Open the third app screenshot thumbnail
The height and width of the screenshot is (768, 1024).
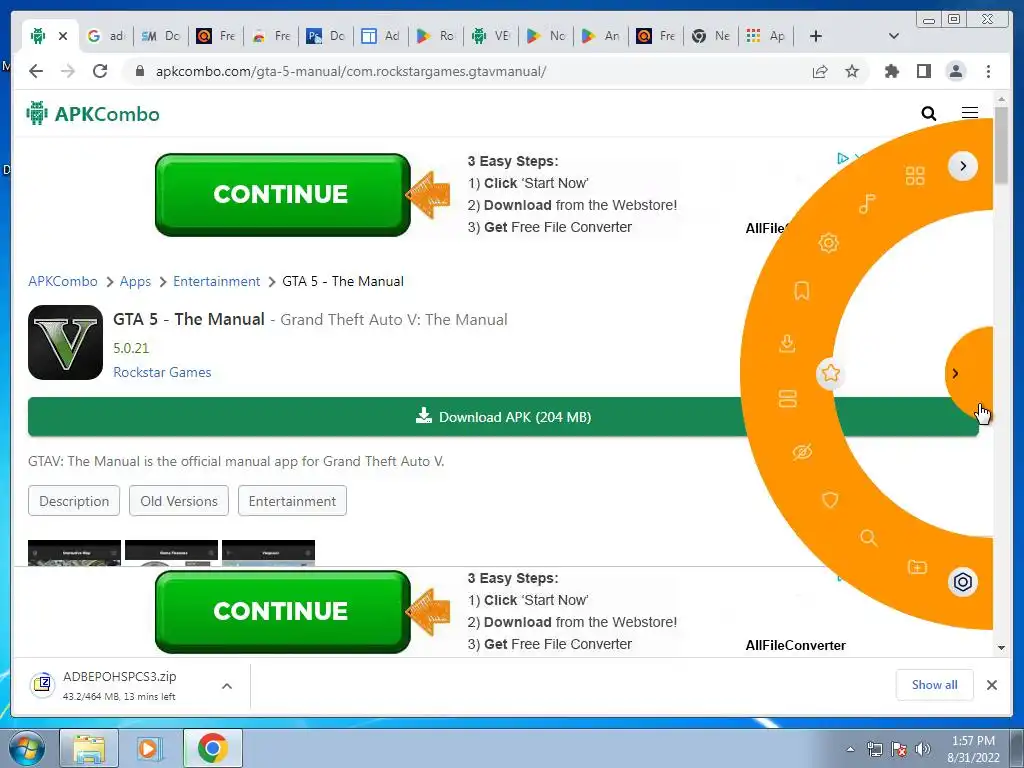tap(268, 552)
